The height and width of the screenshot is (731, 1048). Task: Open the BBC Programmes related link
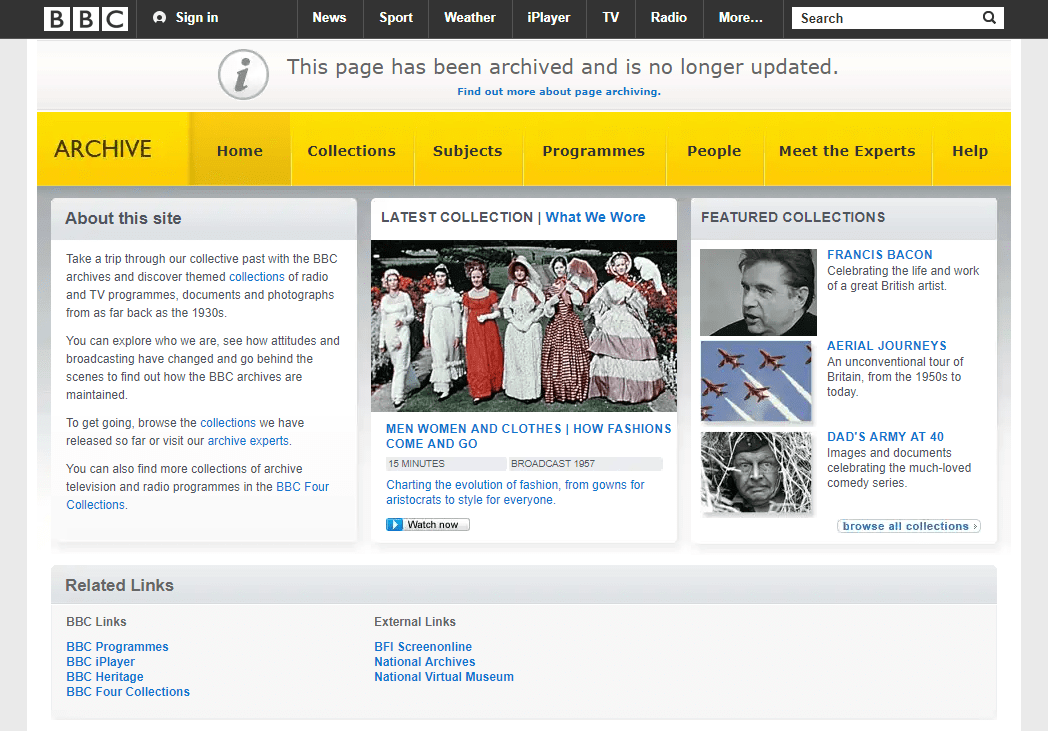tap(118, 647)
